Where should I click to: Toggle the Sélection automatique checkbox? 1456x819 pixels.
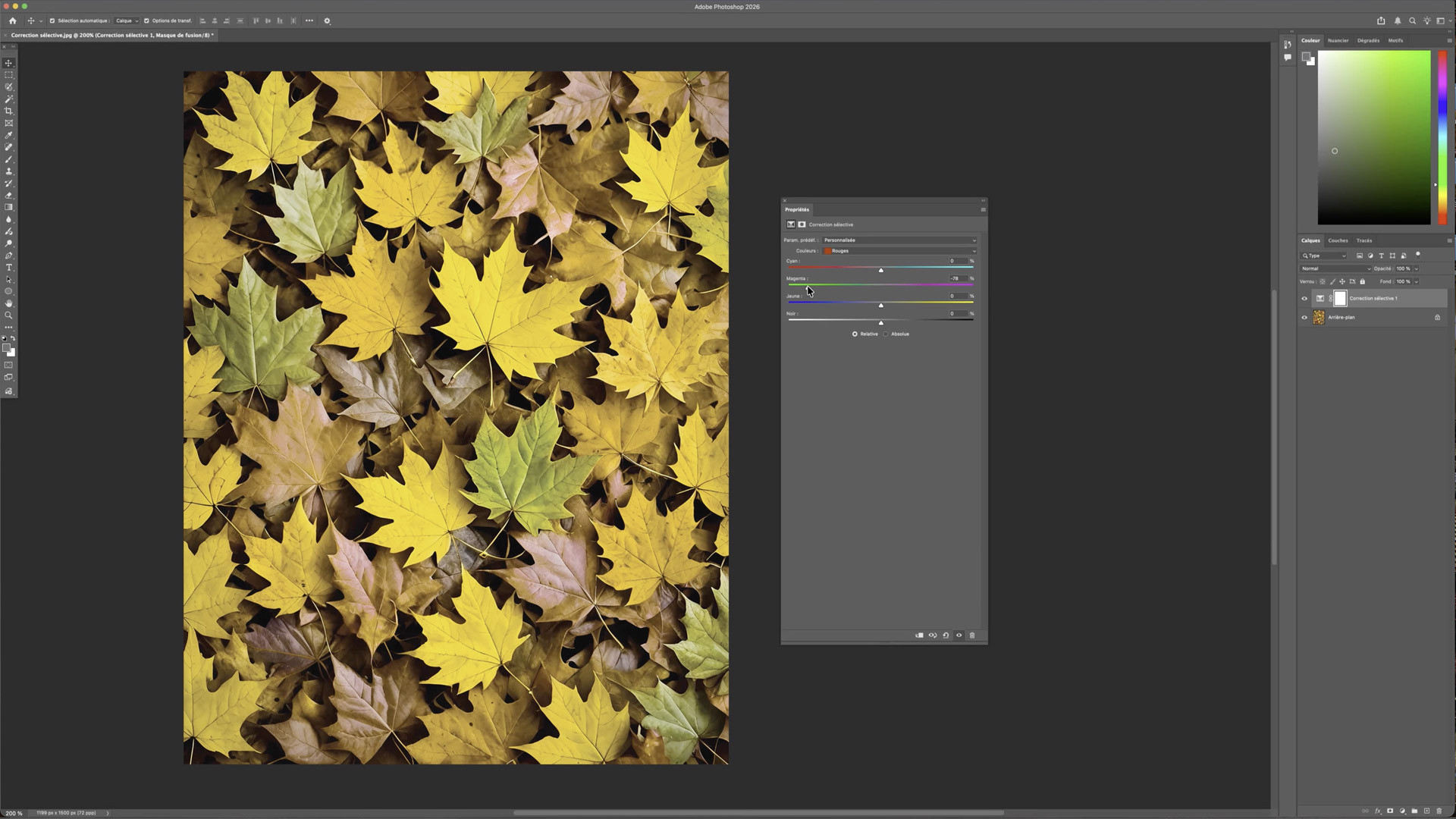click(x=52, y=21)
